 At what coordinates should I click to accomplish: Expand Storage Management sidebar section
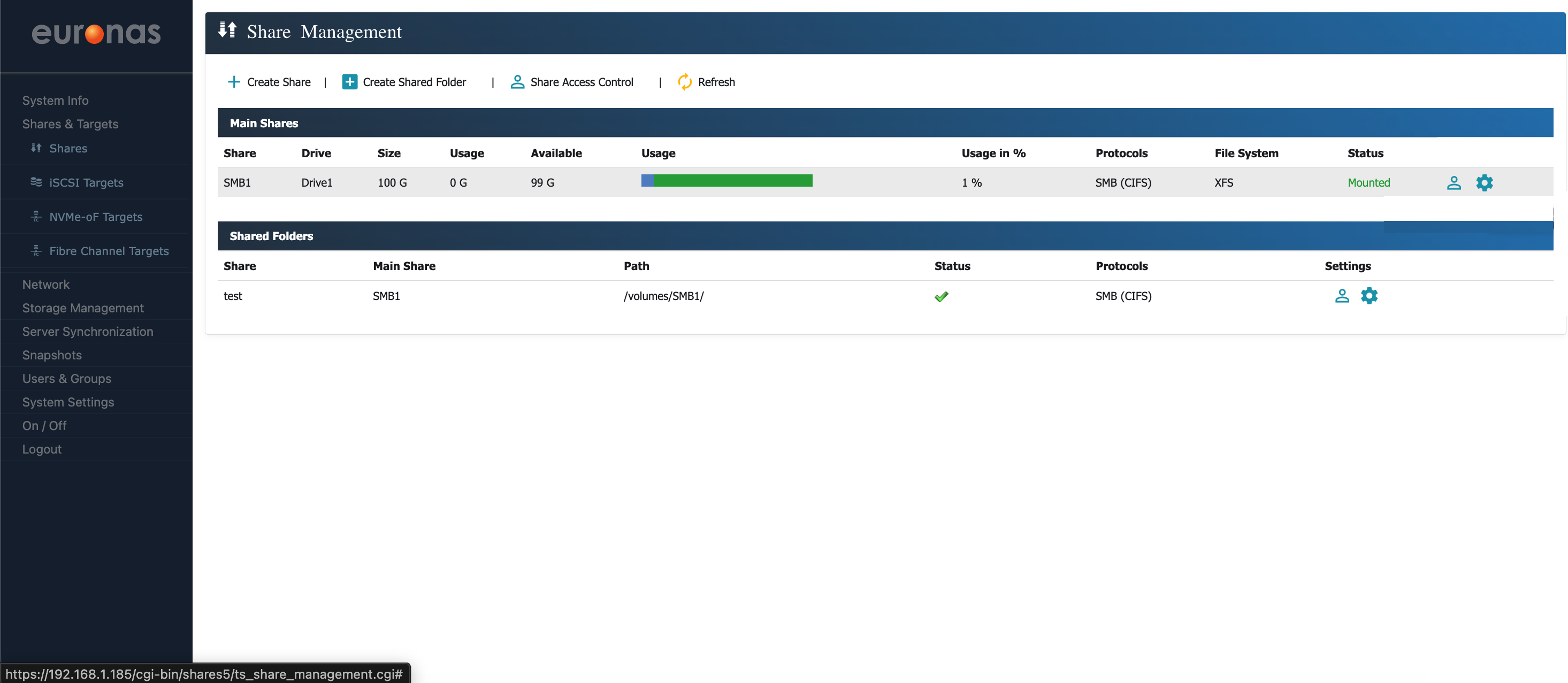pos(83,308)
